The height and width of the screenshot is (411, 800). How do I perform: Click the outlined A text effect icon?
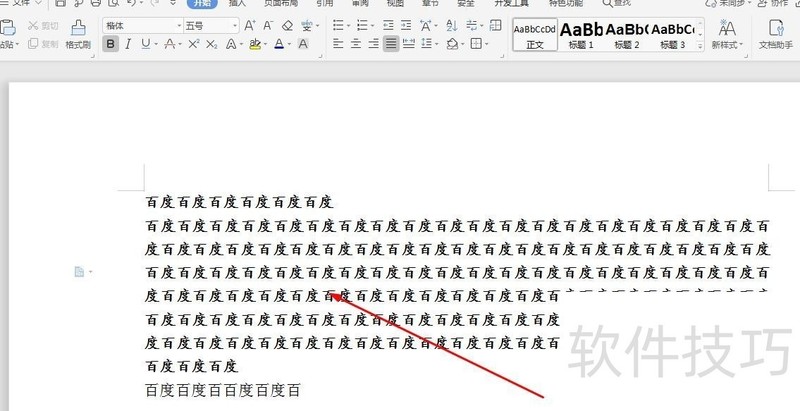point(231,44)
